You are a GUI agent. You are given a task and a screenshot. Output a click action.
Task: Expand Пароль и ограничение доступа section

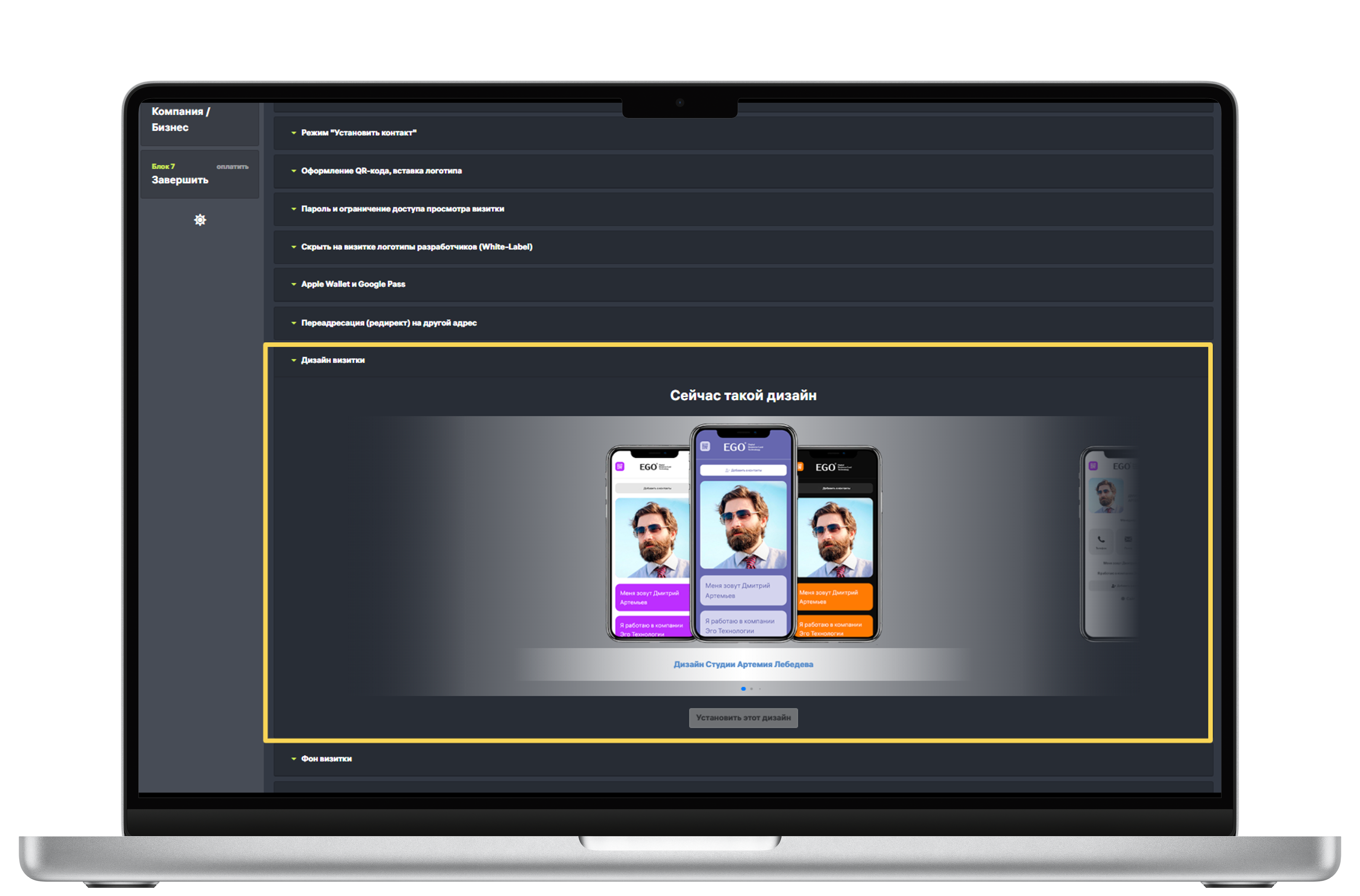[402, 209]
